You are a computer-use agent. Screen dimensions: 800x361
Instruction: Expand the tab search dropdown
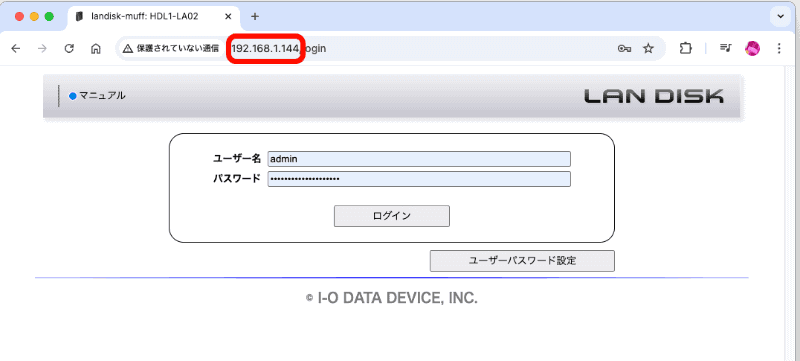tap(780, 16)
